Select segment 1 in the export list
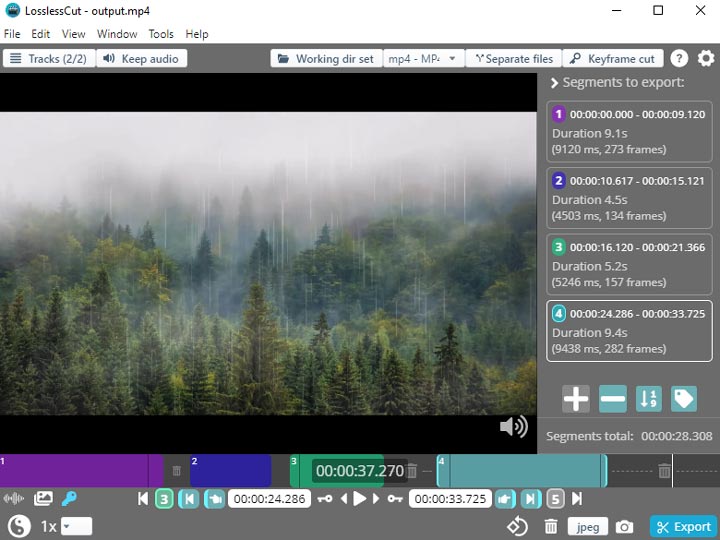Image resolution: width=720 pixels, height=540 pixels. [x=629, y=132]
